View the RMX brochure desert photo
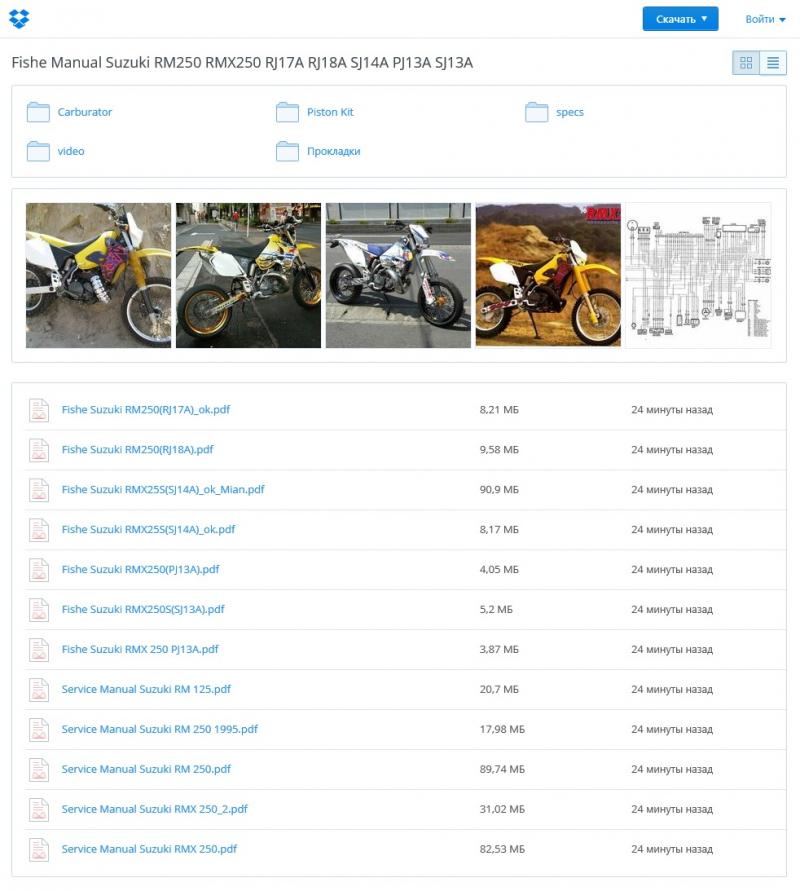Image resolution: width=800 pixels, height=891 pixels. (x=548, y=276)
